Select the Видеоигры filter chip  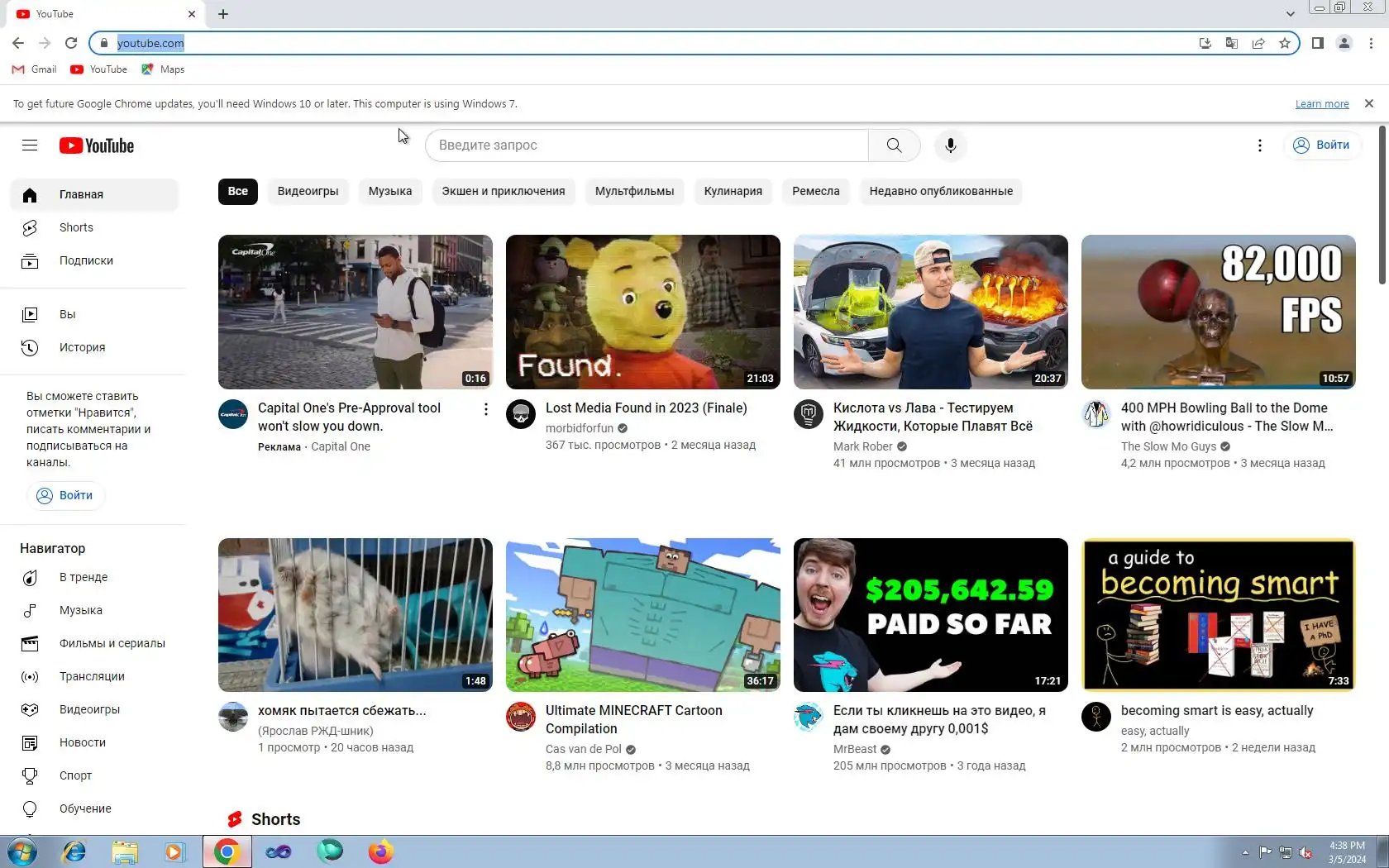point(308,191)
